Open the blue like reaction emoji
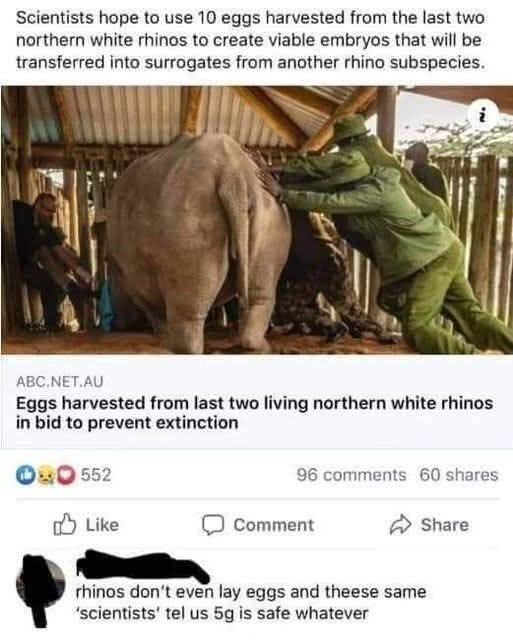Screen dimensions: 513x640 click(x=25, y=476)
